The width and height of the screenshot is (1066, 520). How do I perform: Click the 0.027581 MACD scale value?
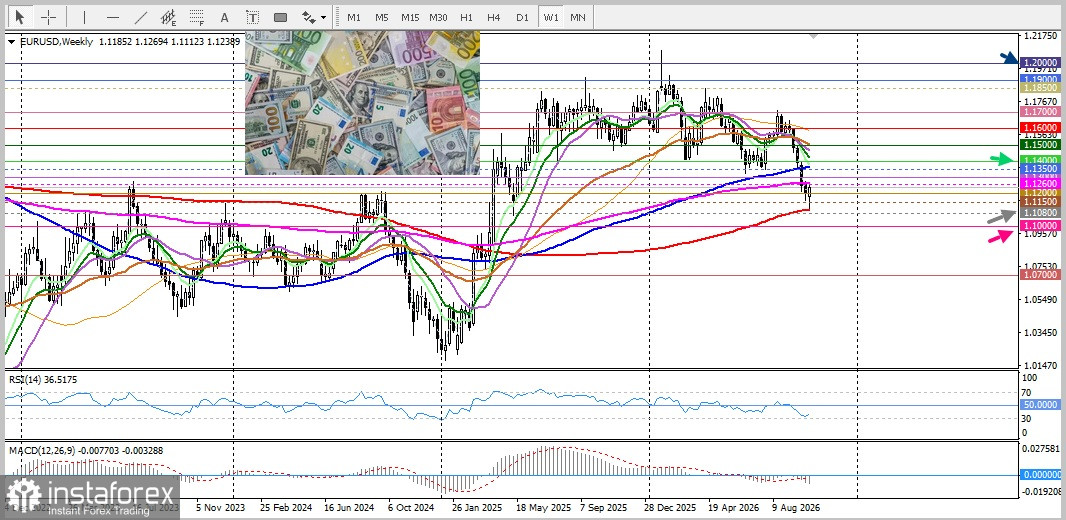(x=1042, y=449)
